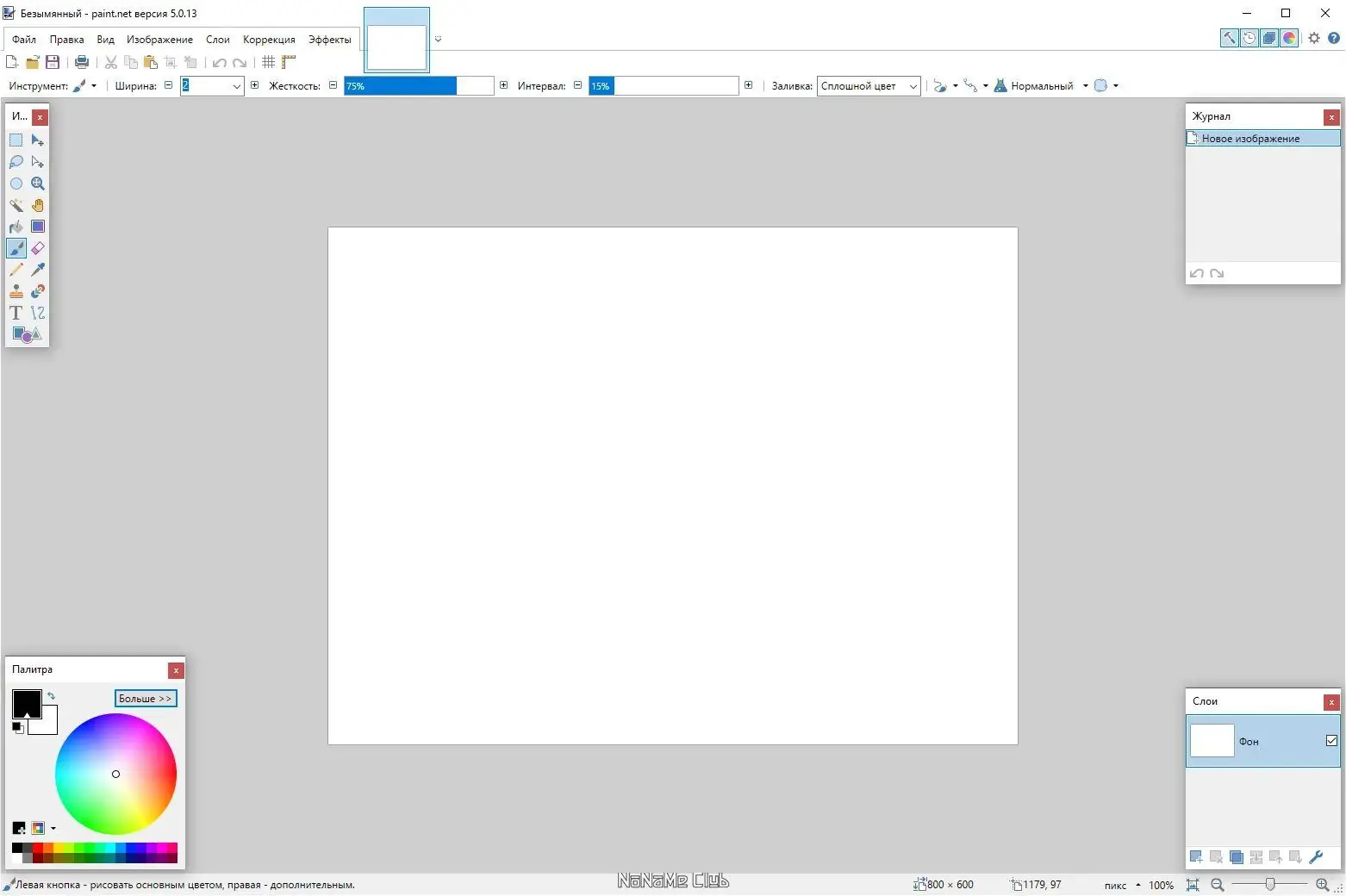The image size is (1346, 896).
Task: Open the Нормальный blend mode dropdown
Action: pyautogui.click(x=1041, y=86)
